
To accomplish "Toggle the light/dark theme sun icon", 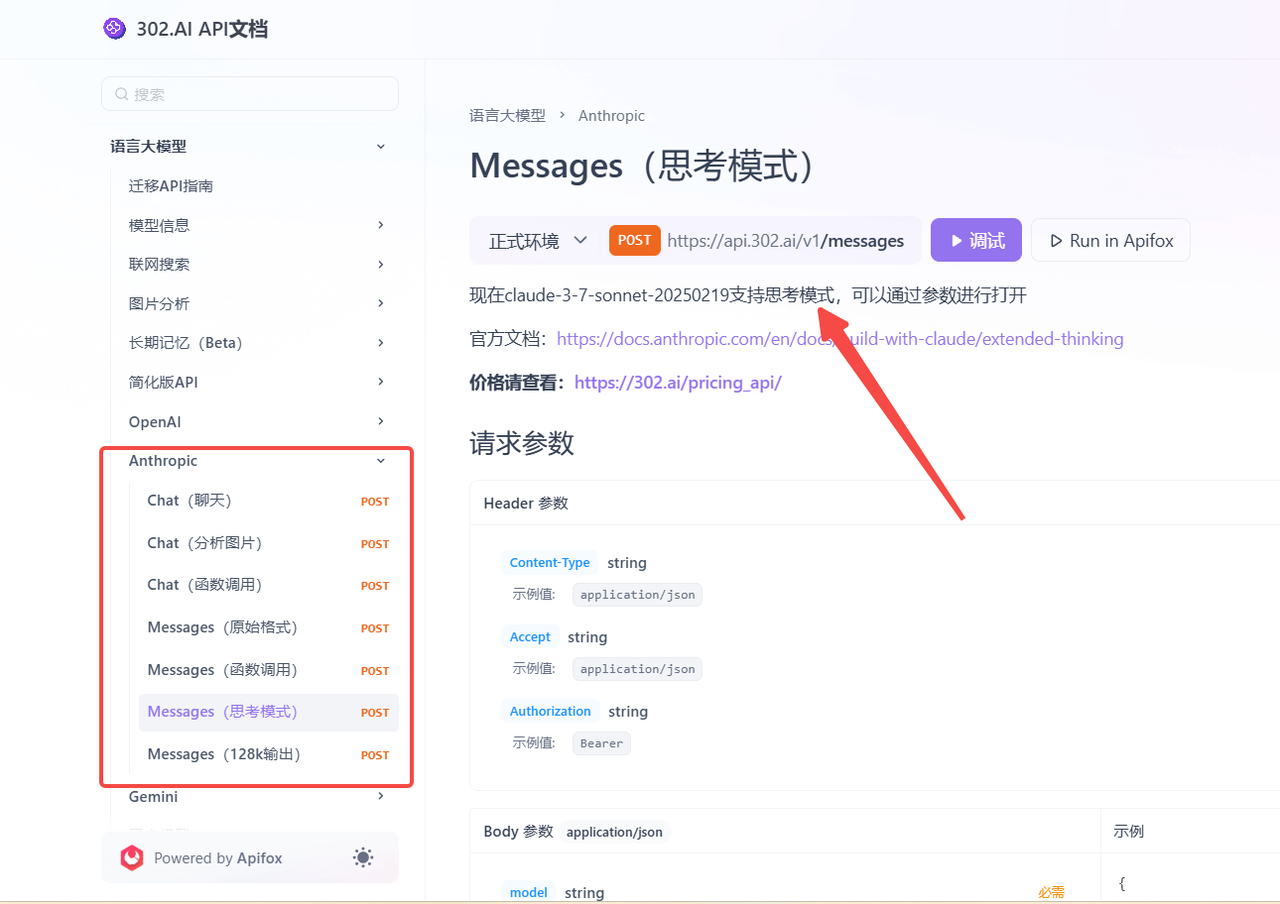I will click(363, 858).
